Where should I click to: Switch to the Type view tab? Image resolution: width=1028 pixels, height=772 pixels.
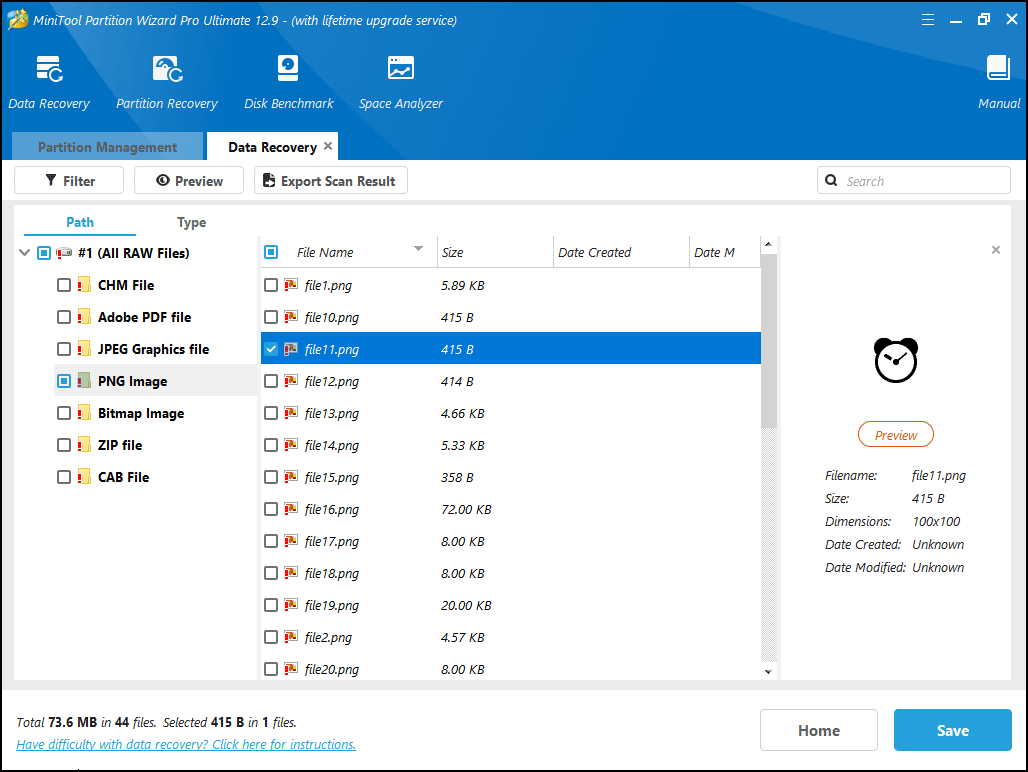191,222
